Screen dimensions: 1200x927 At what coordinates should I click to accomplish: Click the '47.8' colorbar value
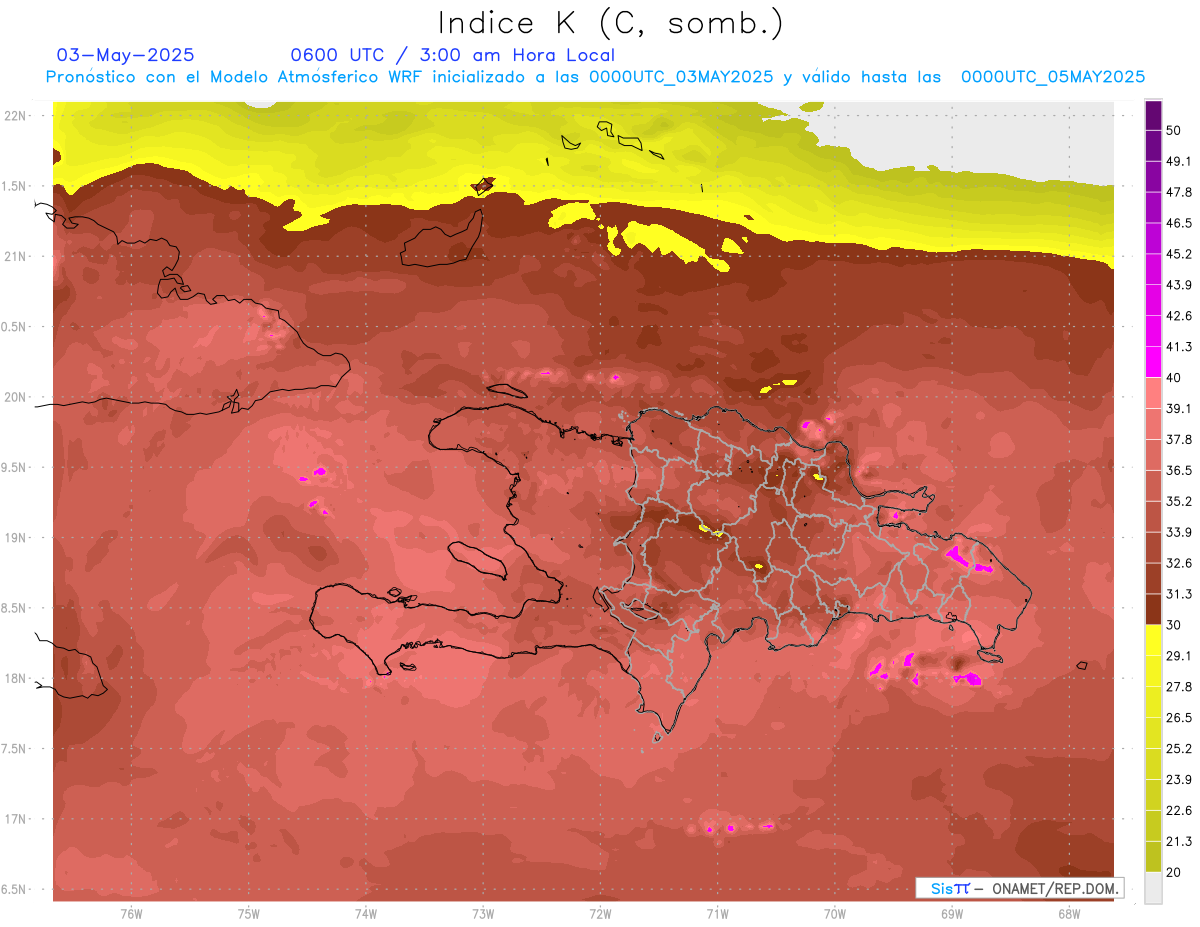[1179, 192]
